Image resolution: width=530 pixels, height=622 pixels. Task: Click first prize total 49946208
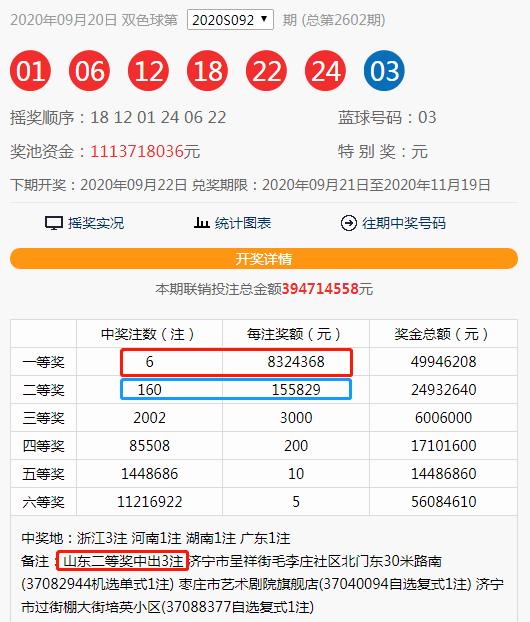443,362
